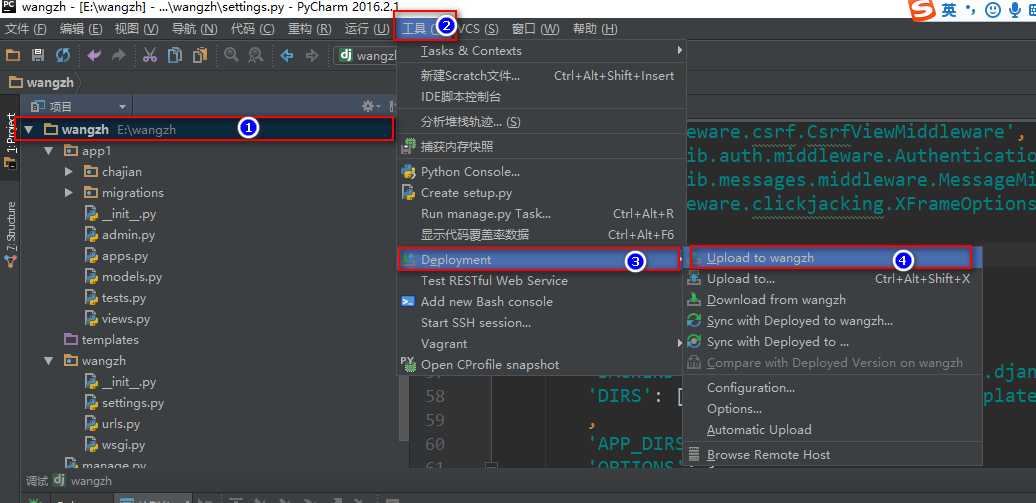Open the 导航 (N) menu
The width and height of the screenshot is (1036, 503).
tap(194, 29)
